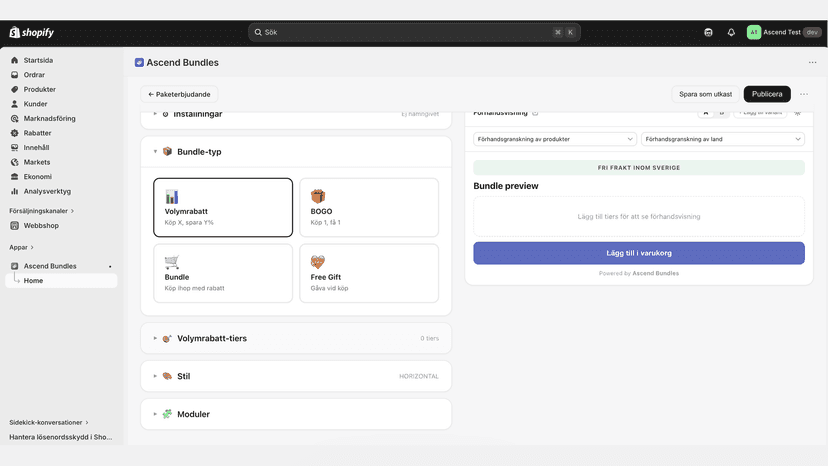Go to Rabatter
Image resolution: width=828 pixels, height=466 pixels.
pyautogui.click(x=37, y=133)
